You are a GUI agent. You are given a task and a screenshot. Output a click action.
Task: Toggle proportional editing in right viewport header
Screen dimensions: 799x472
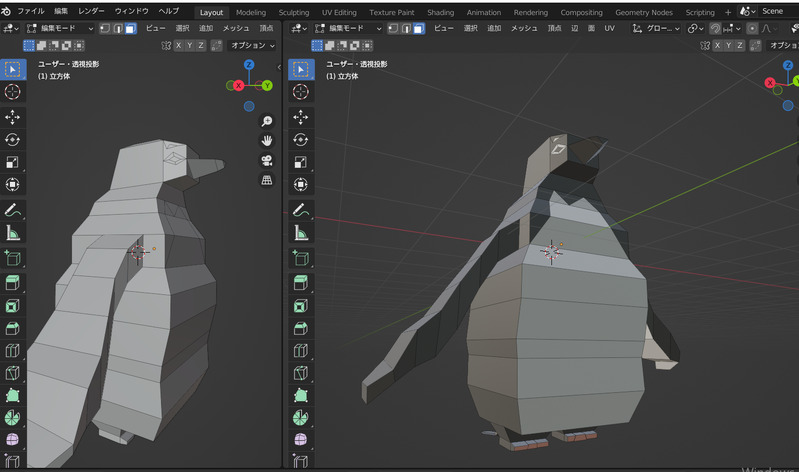coord(752,29)
